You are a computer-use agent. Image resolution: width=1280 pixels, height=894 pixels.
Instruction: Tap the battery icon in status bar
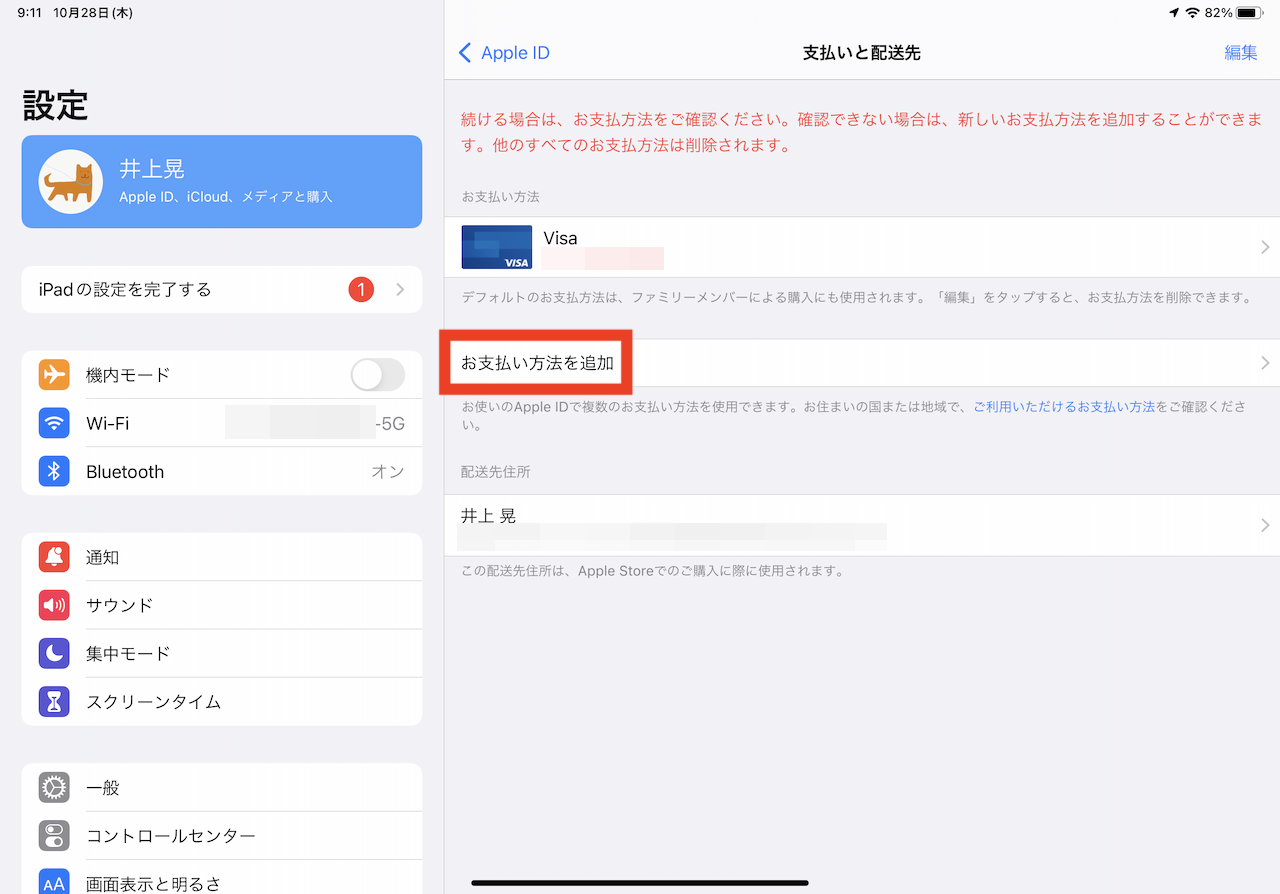point(1250,13)
